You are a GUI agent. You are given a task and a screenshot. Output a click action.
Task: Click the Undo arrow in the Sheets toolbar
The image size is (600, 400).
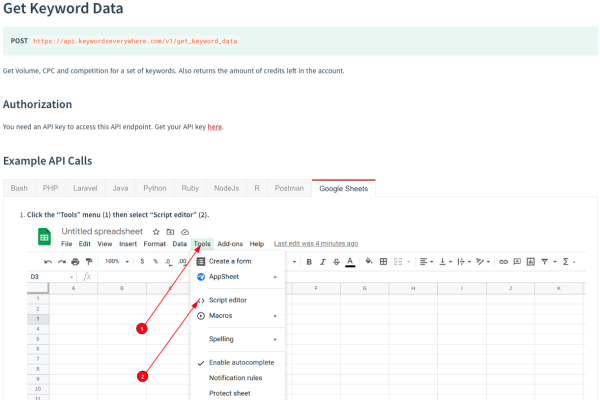48,262
